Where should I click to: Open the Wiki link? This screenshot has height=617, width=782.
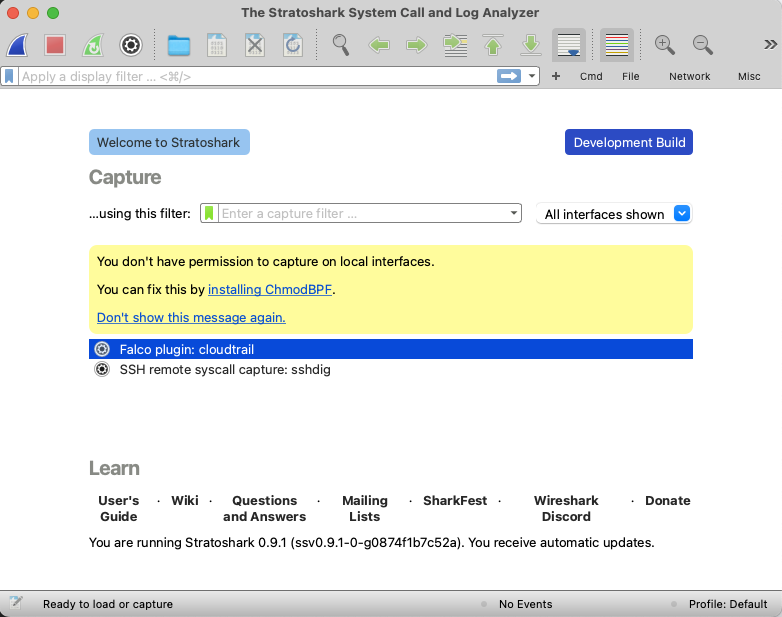point(185,500)
